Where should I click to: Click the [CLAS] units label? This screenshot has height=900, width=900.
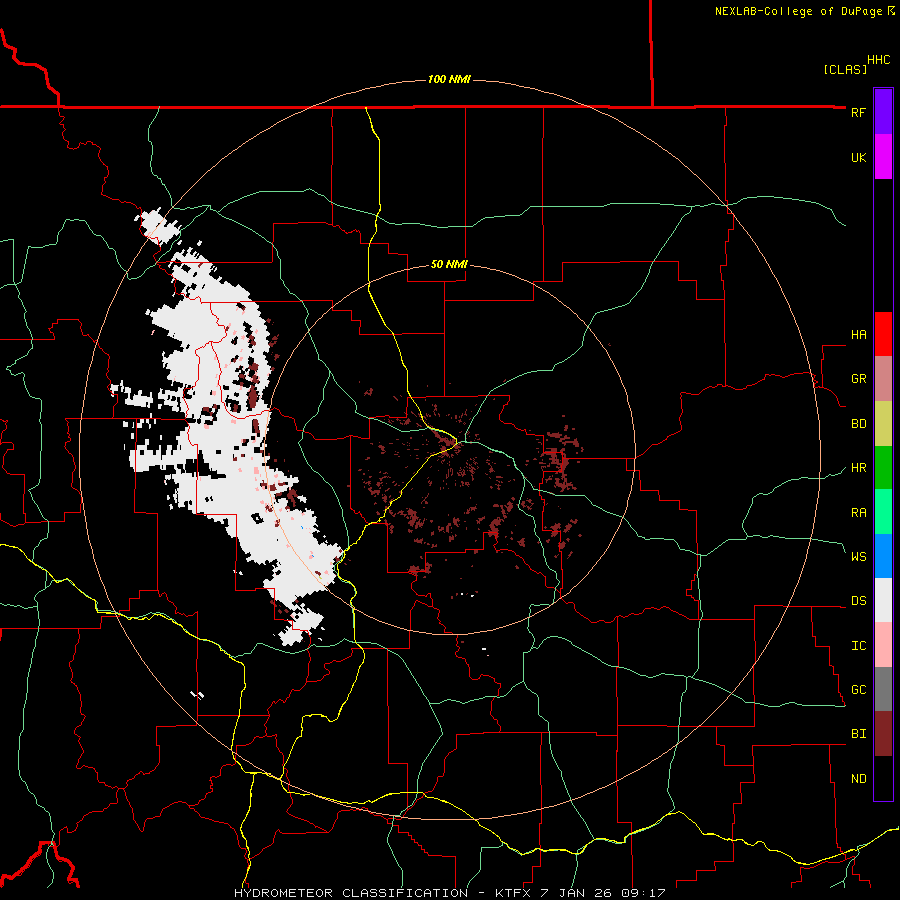coord(845,70)
